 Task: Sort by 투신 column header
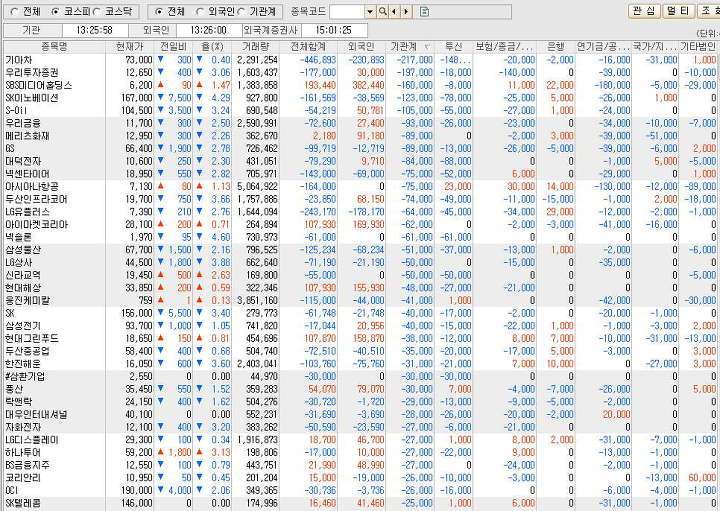(454, 46)
